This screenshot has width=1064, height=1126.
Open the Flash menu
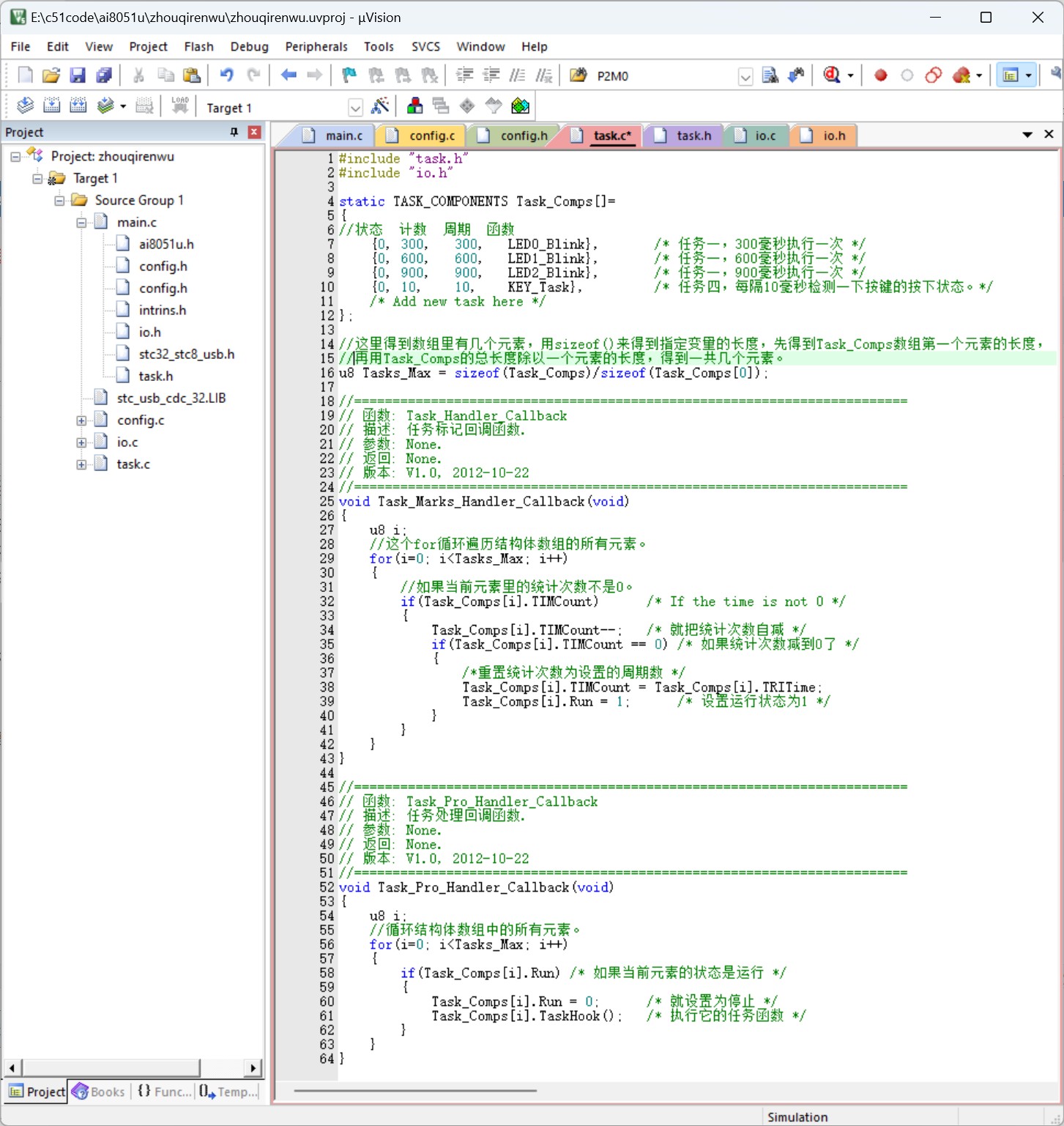coord(198,46)
